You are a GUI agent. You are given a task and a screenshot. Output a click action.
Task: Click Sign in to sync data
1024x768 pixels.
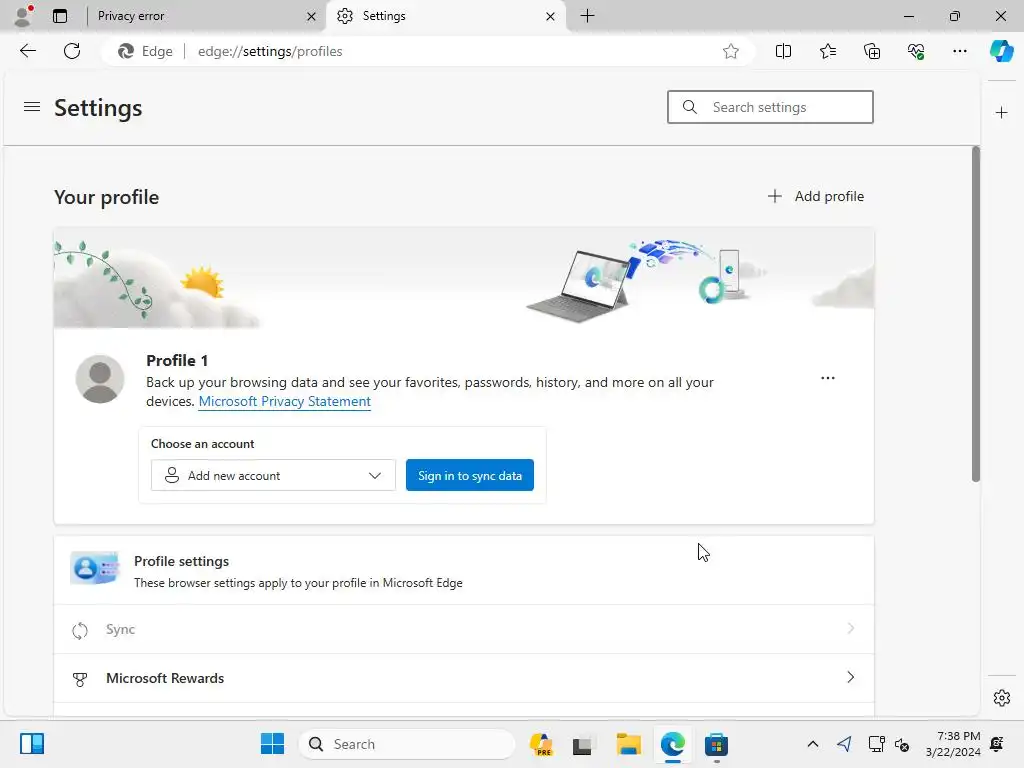[470, 475]
